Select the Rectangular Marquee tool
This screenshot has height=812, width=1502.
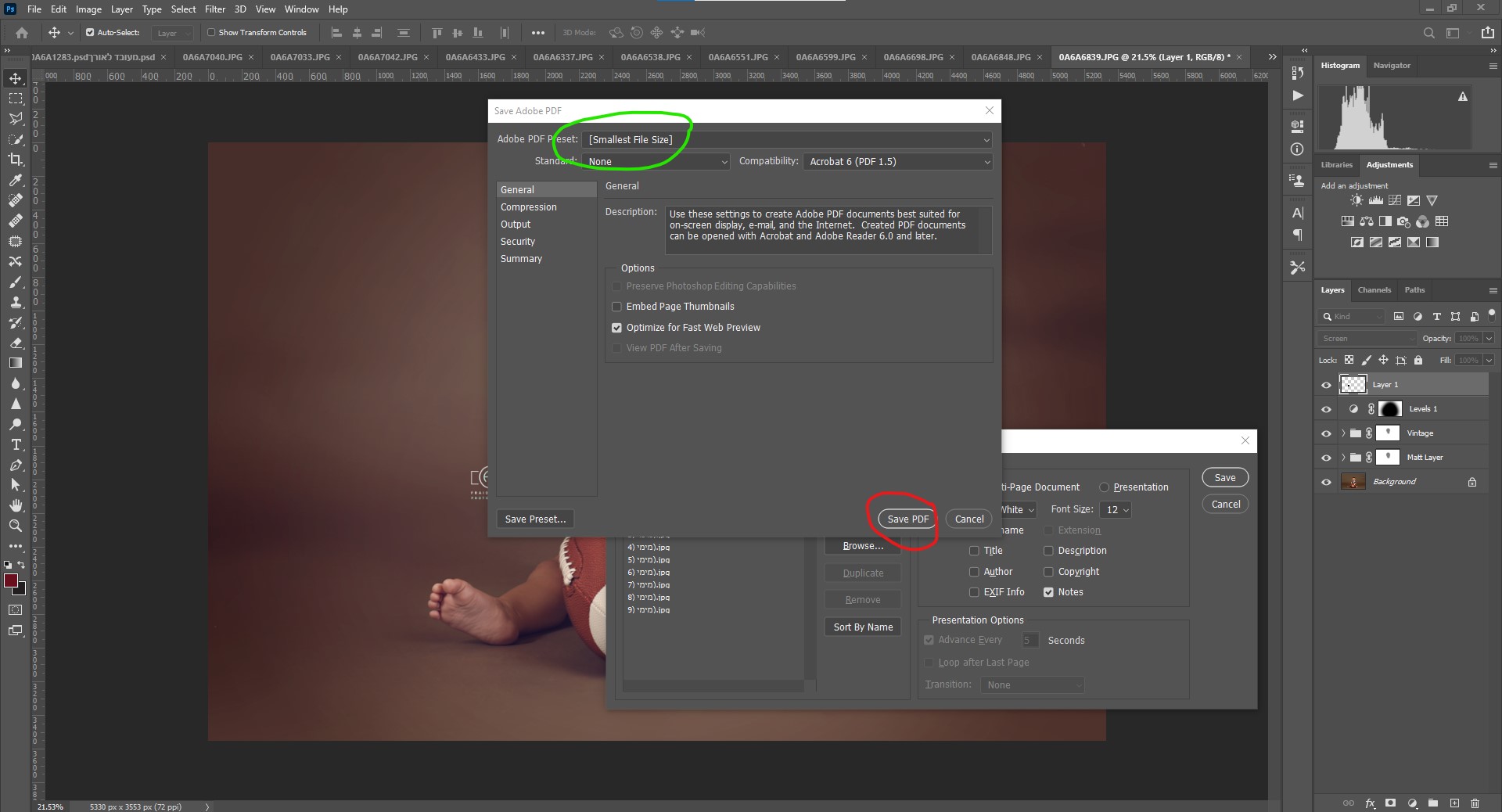tap(16, 99)
